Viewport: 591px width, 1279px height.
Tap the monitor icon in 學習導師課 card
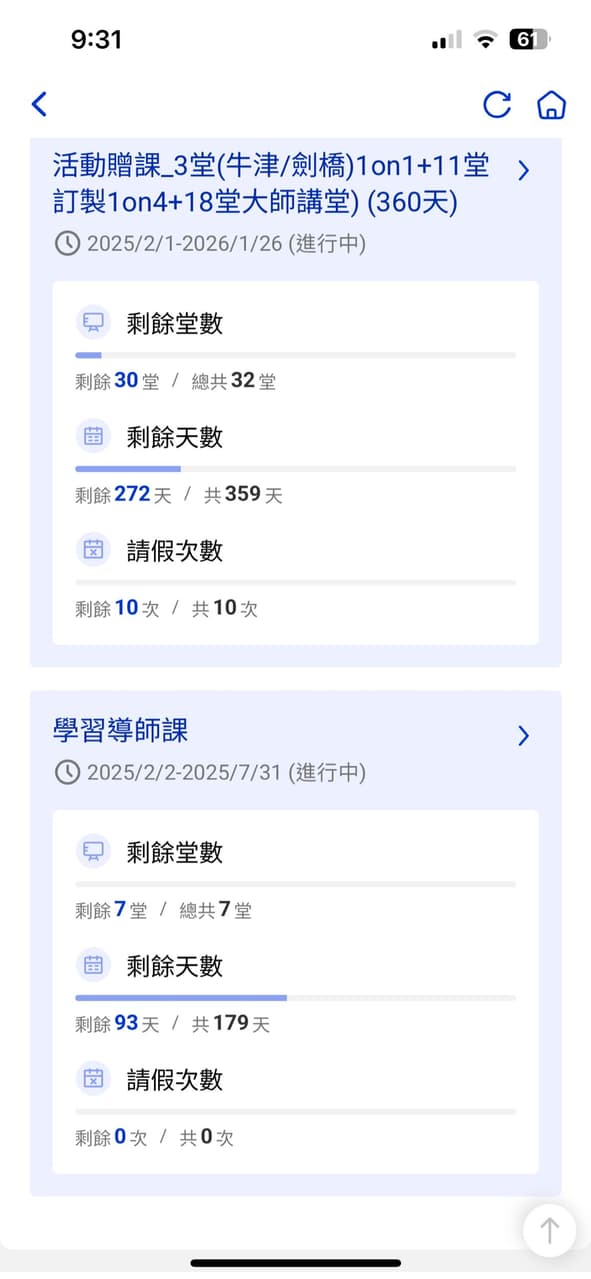click(93, 852)
